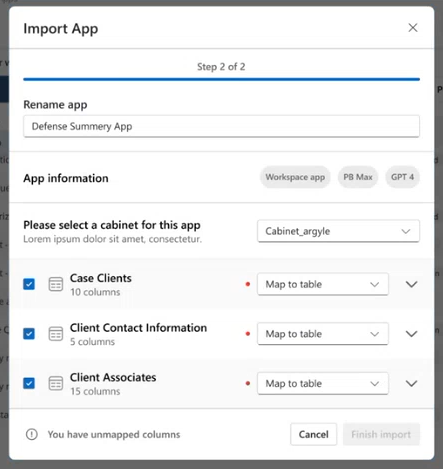Screen dimensions: 443x469
Task: Click the unmapped columns warning icon
Action: [x=32, y=434]
